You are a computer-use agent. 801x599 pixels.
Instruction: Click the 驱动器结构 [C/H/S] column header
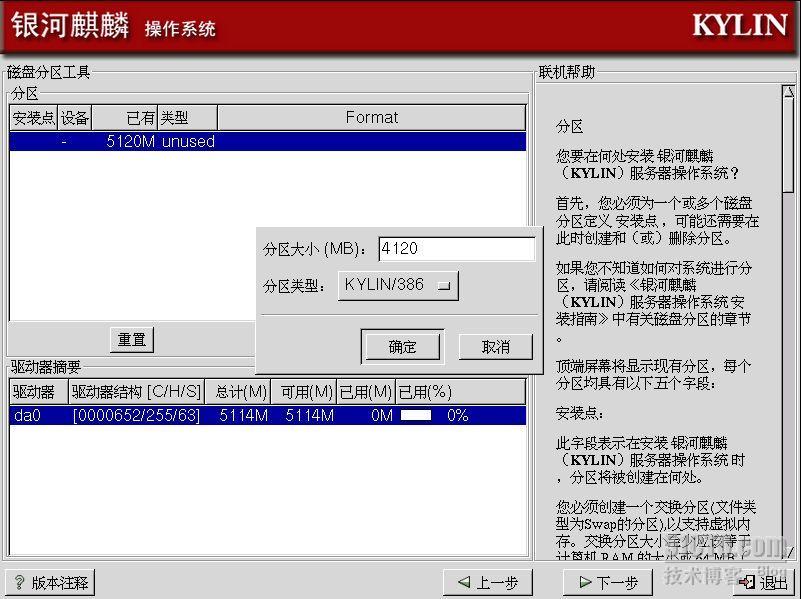tap(136, 392)
